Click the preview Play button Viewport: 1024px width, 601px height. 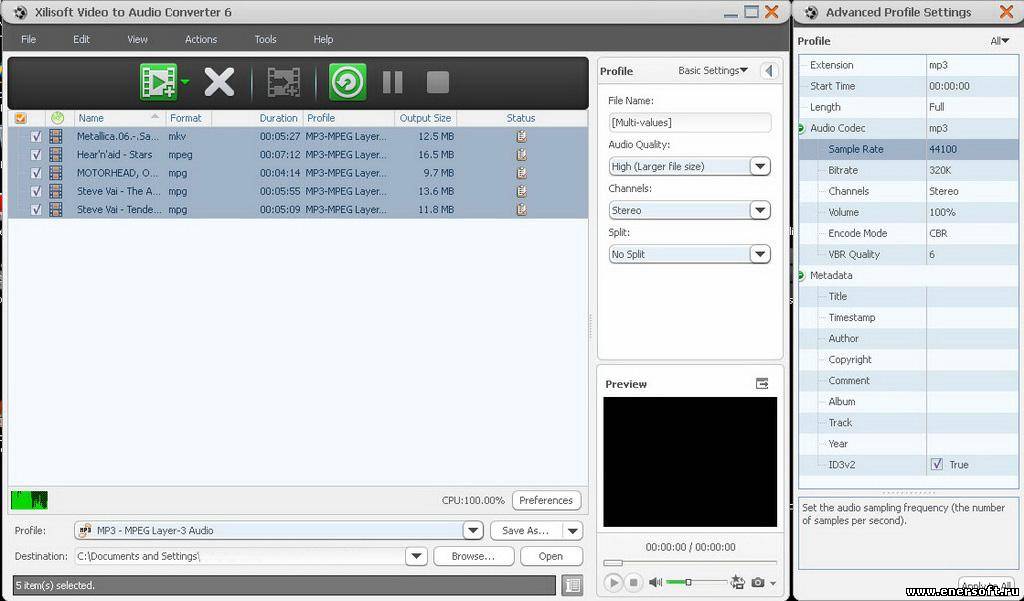pos(613,581)
